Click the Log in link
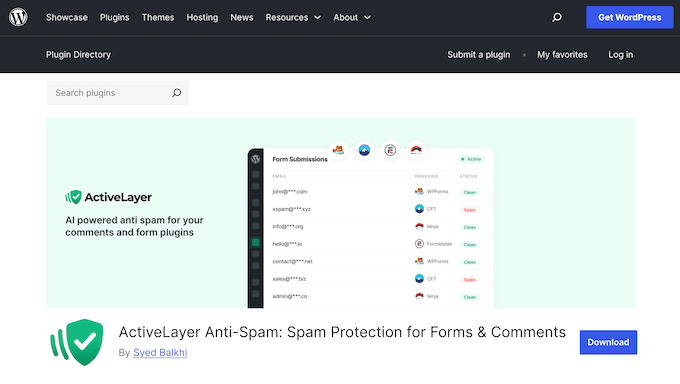 pyautogui.click(x=621, y=55)
